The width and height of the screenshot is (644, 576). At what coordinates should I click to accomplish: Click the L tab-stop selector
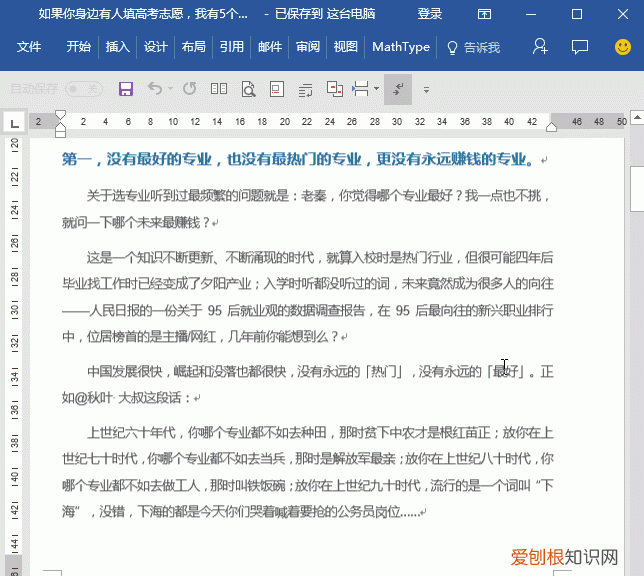pos(15,123)
